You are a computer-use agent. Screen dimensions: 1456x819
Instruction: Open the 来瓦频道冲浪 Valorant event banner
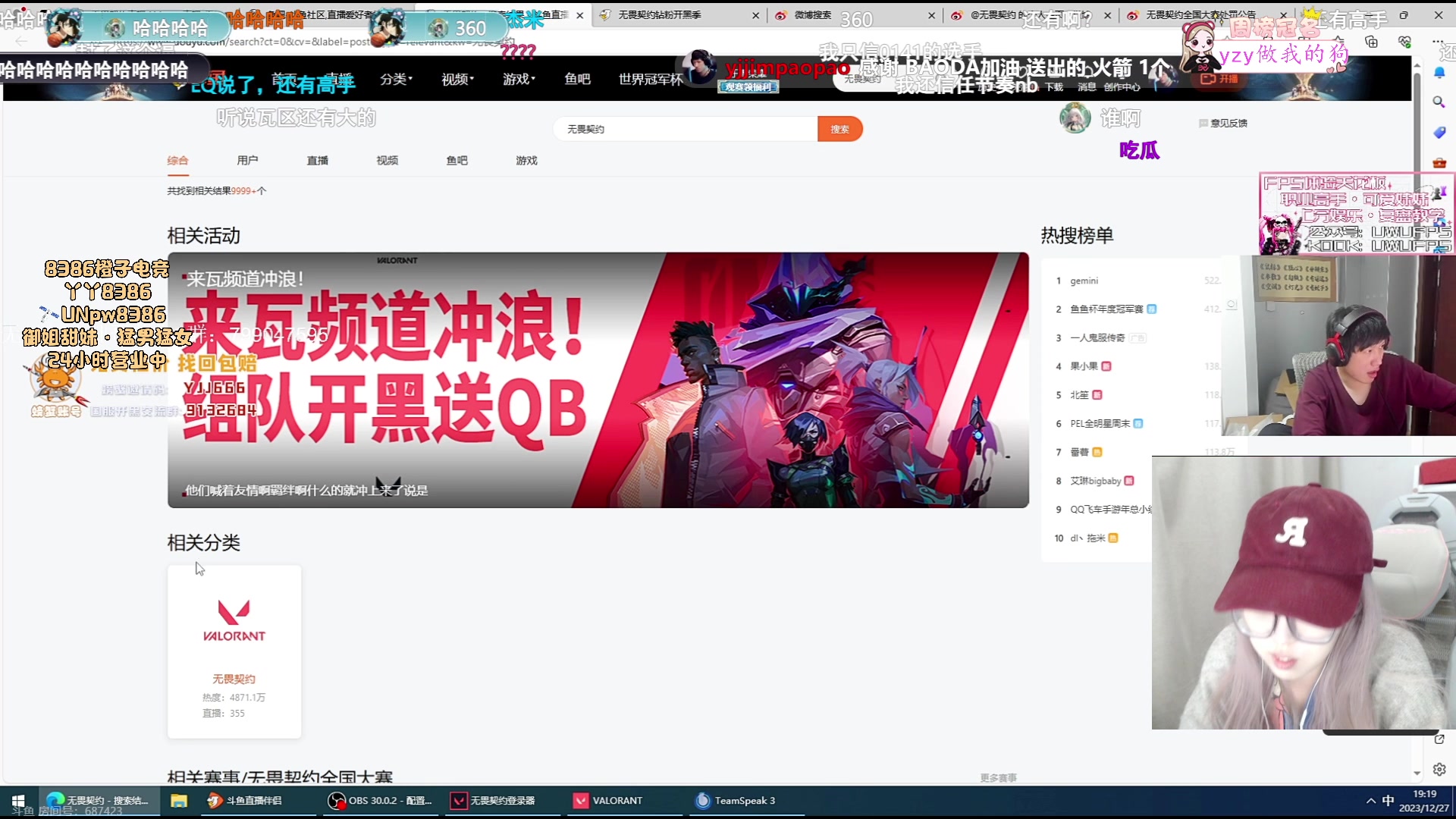598,380
